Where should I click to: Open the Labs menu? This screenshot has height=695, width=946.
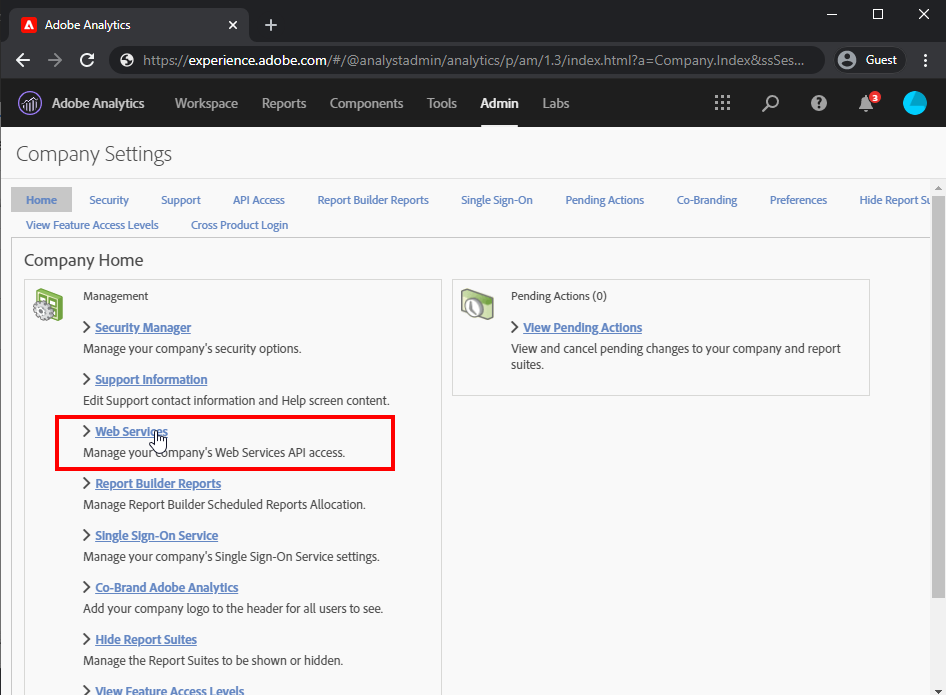click(556, 103)
